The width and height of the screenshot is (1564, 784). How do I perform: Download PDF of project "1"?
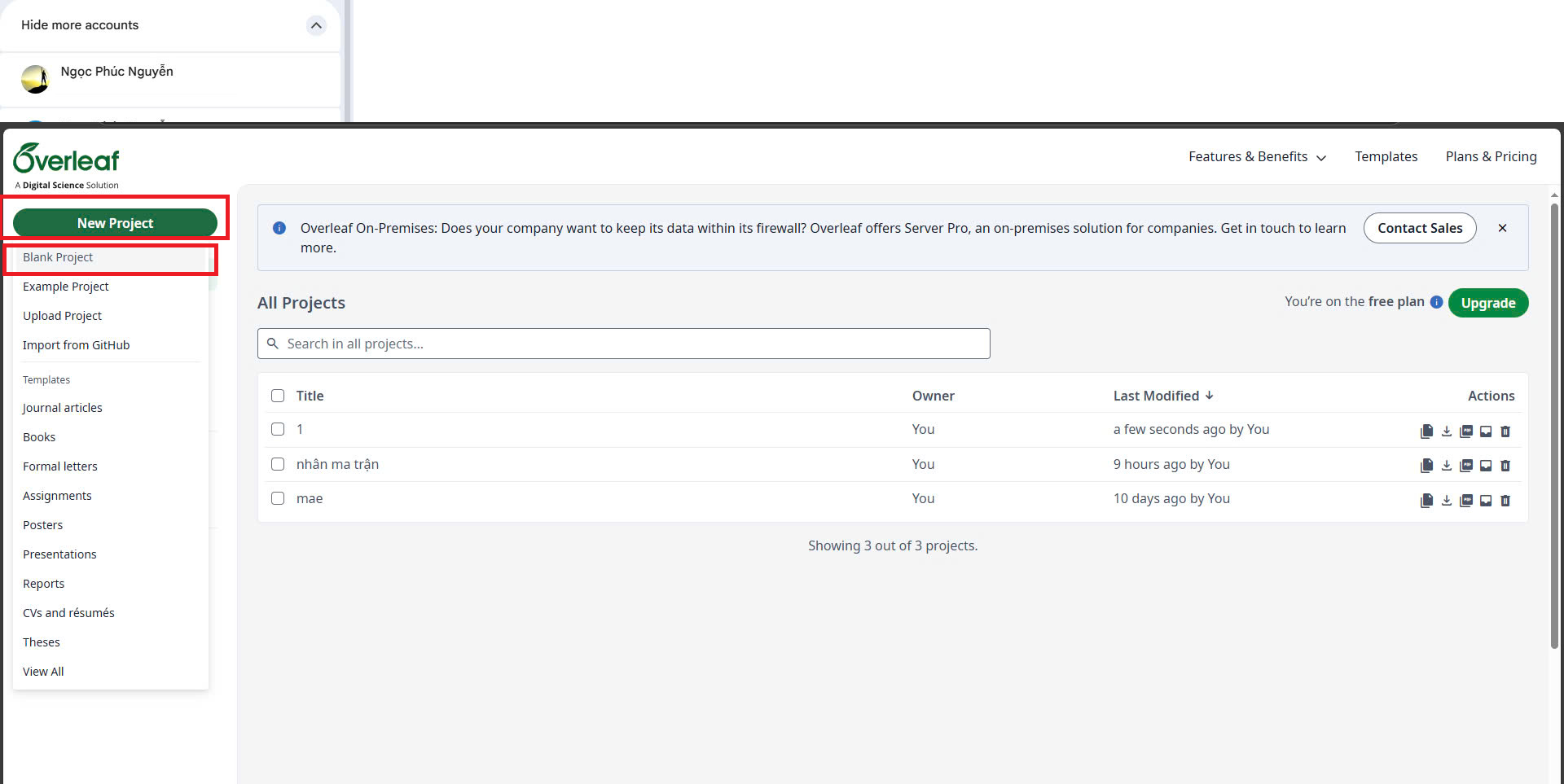point(1465,431)
